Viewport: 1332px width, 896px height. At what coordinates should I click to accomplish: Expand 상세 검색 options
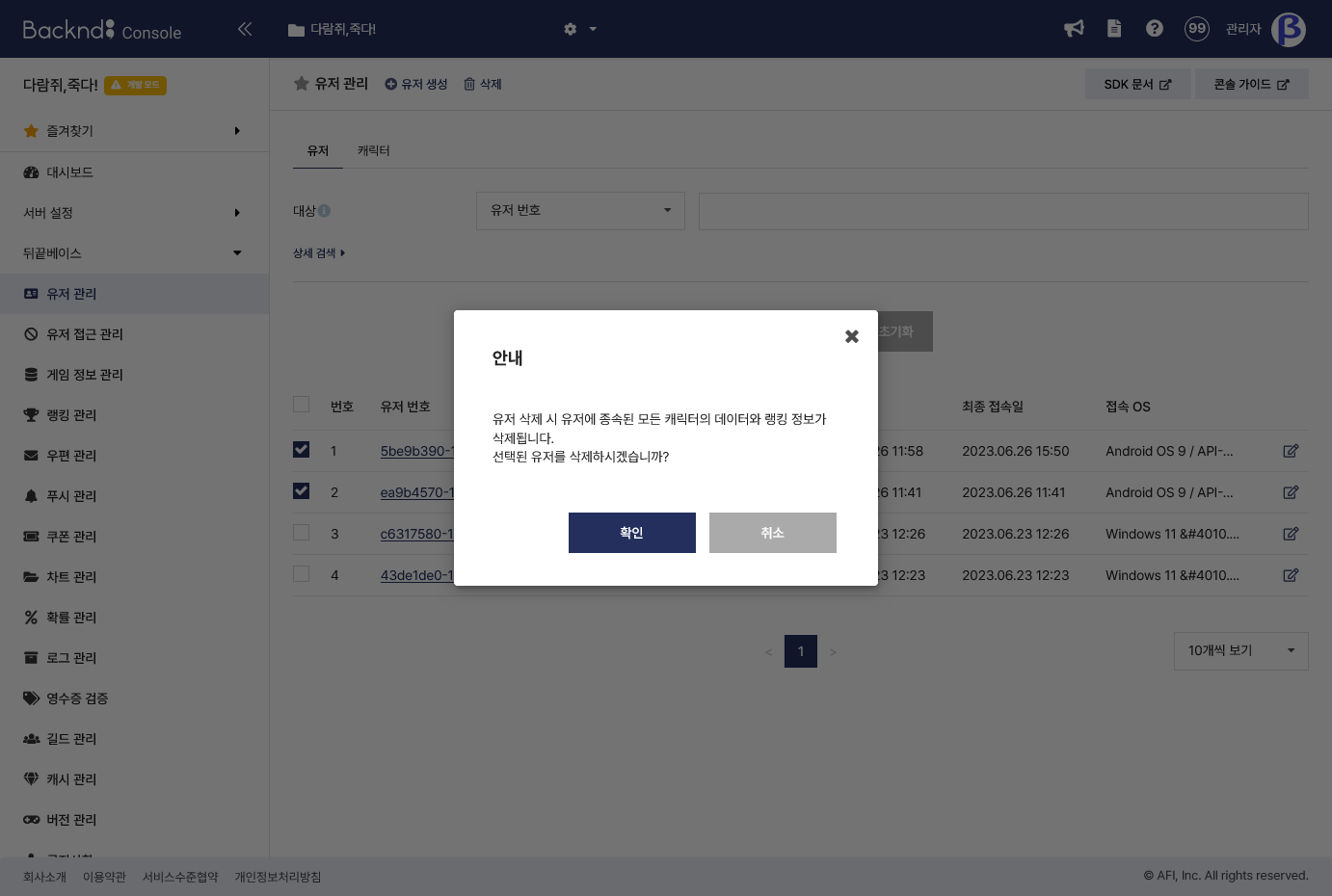[x=319, y=253]
